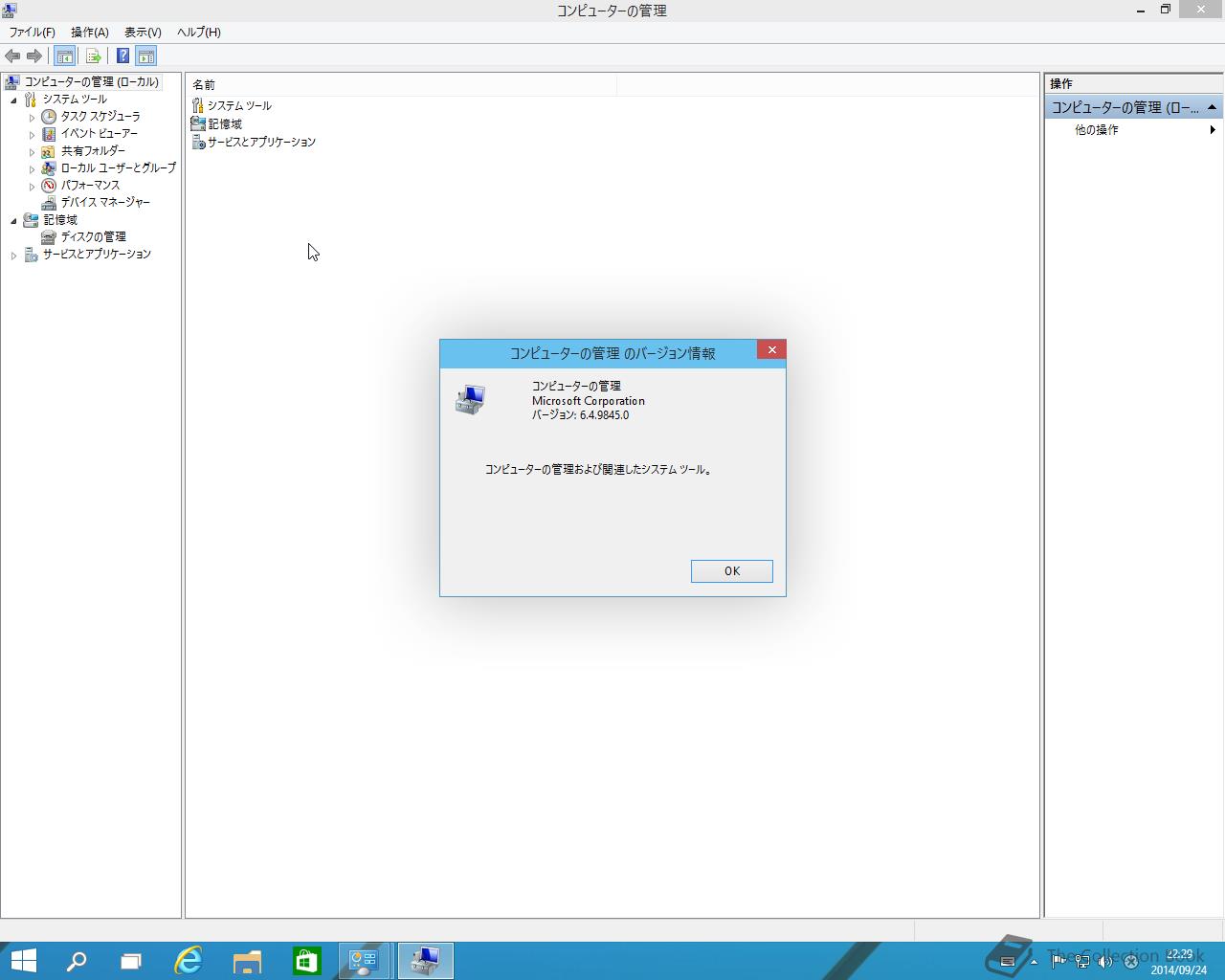Open the touch keyboard tray icon
The image size is (1225, 980).
pyautogui.click(x=1008, y=962)
